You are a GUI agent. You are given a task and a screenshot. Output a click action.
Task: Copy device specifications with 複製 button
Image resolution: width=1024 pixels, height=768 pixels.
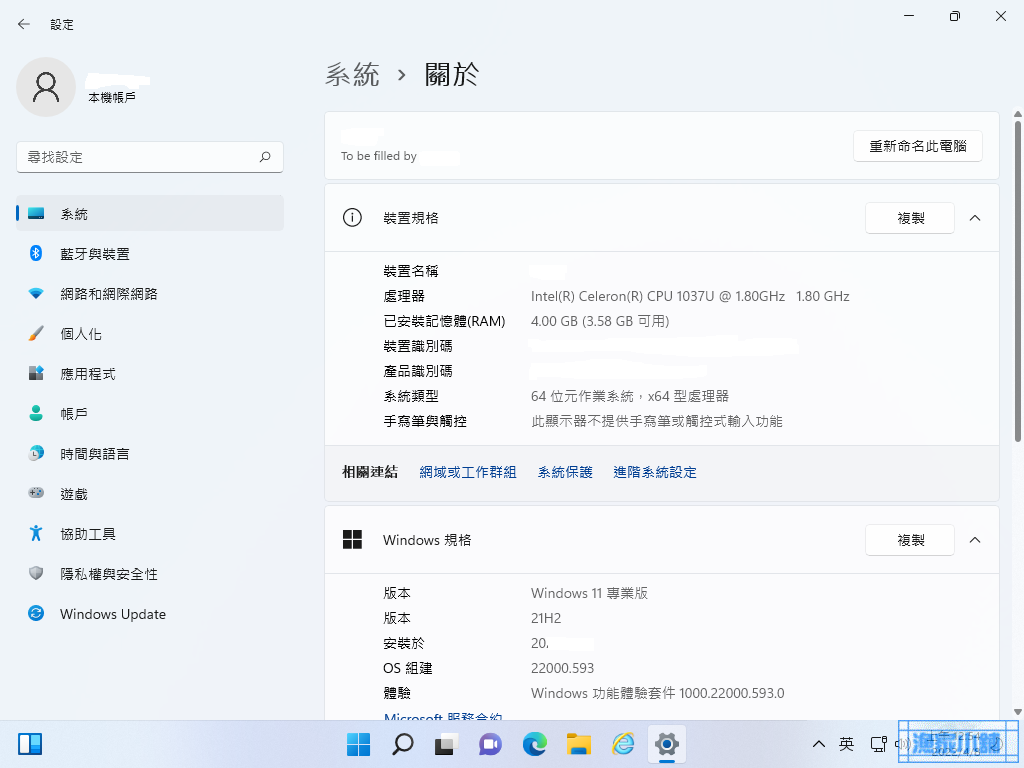(x=910, y=218)
